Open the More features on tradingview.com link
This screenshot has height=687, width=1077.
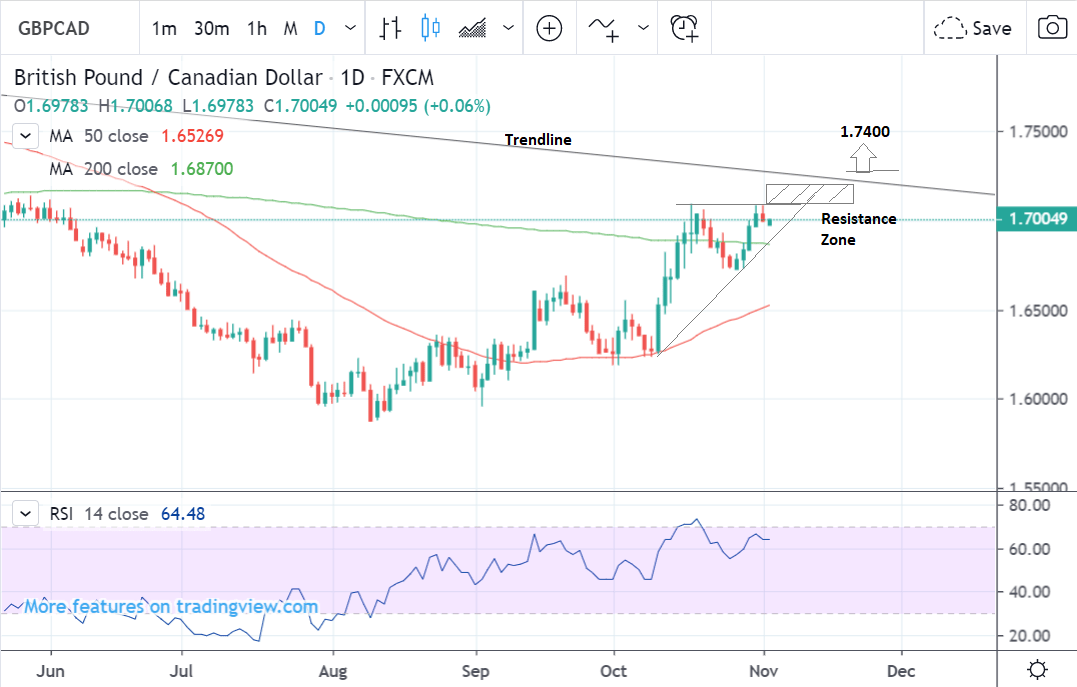pos(171,606)
